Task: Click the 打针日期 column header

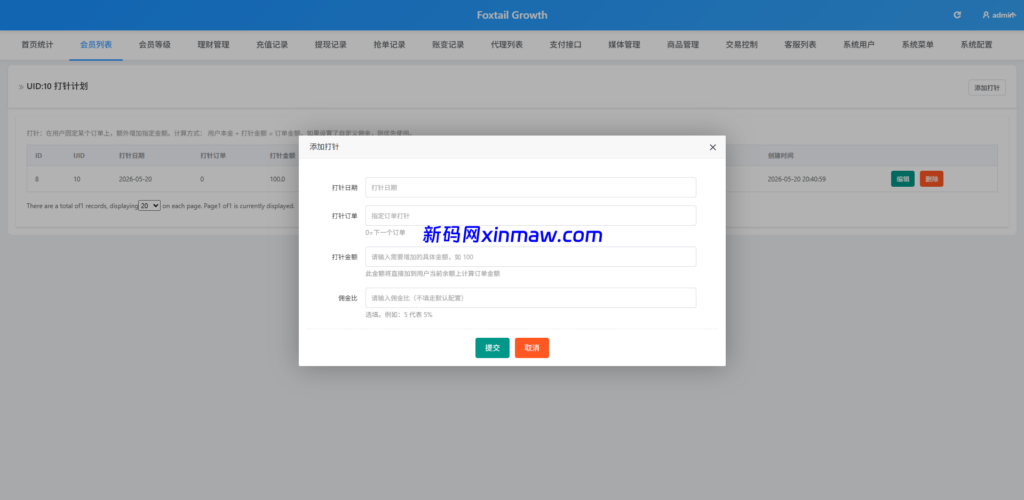Action: [132, 156]
